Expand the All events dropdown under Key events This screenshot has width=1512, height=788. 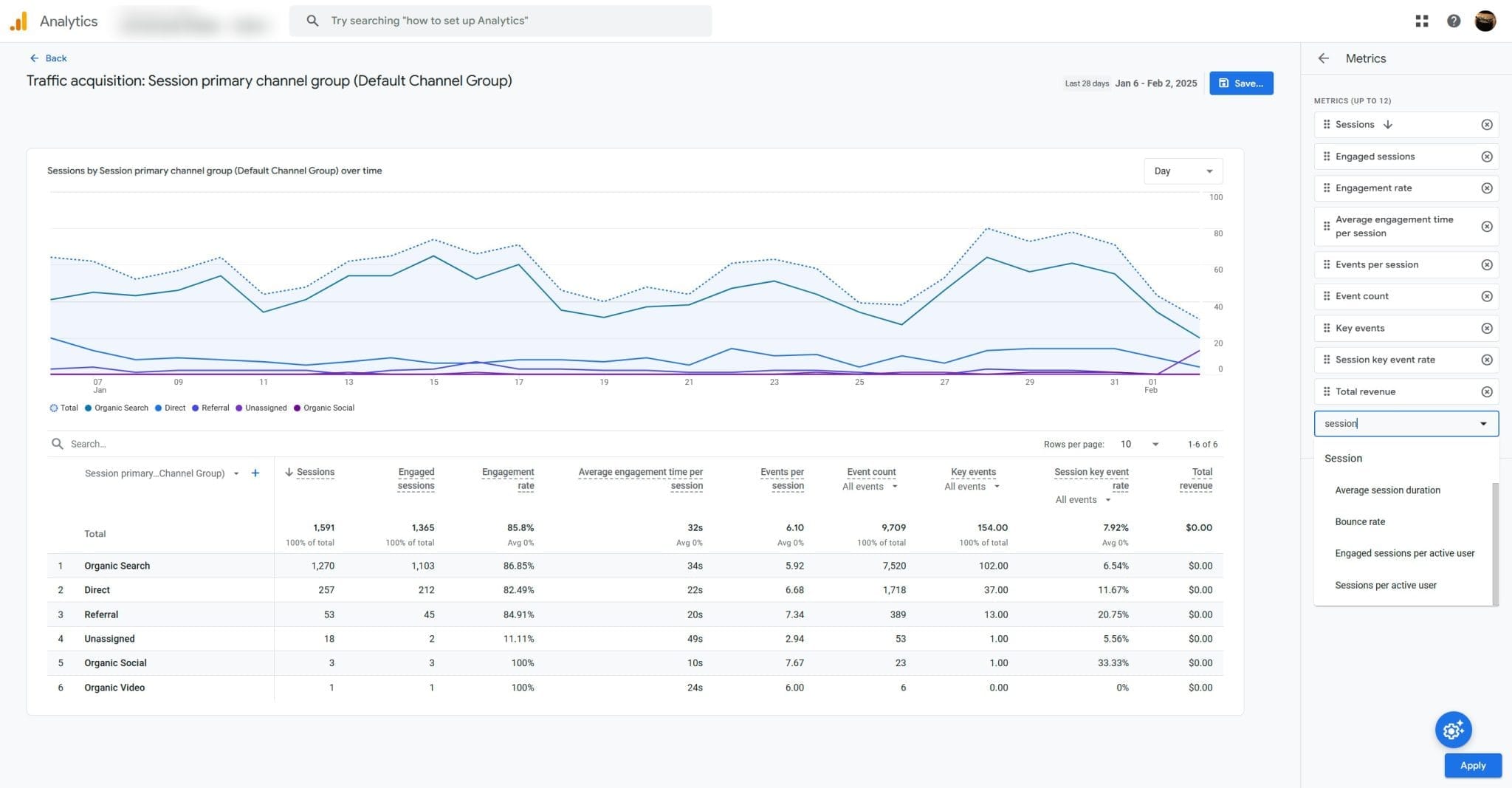point(972,486)
